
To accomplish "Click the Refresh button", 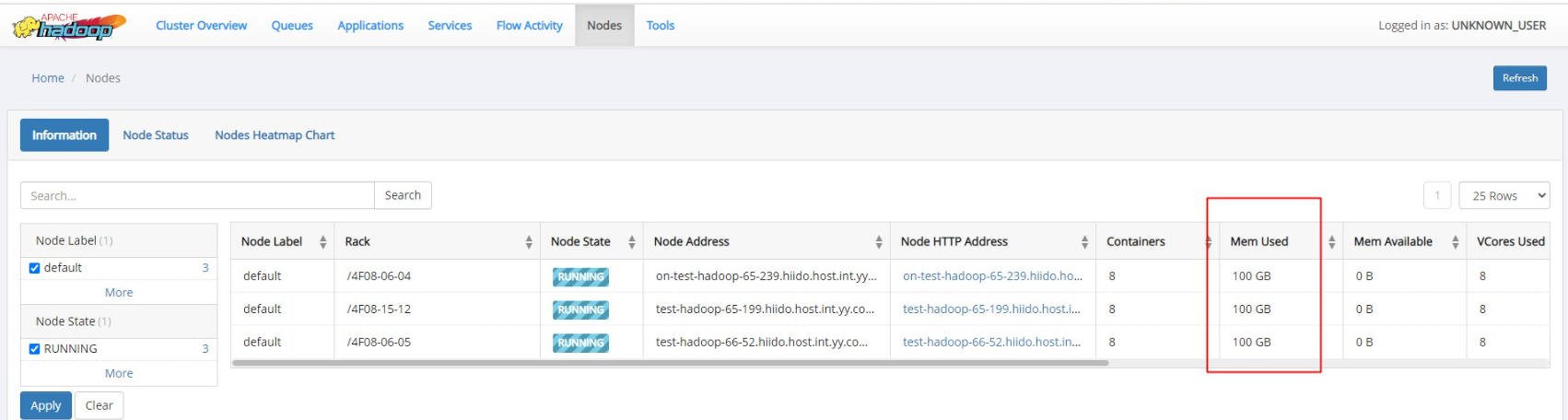I will [1520, 78].
